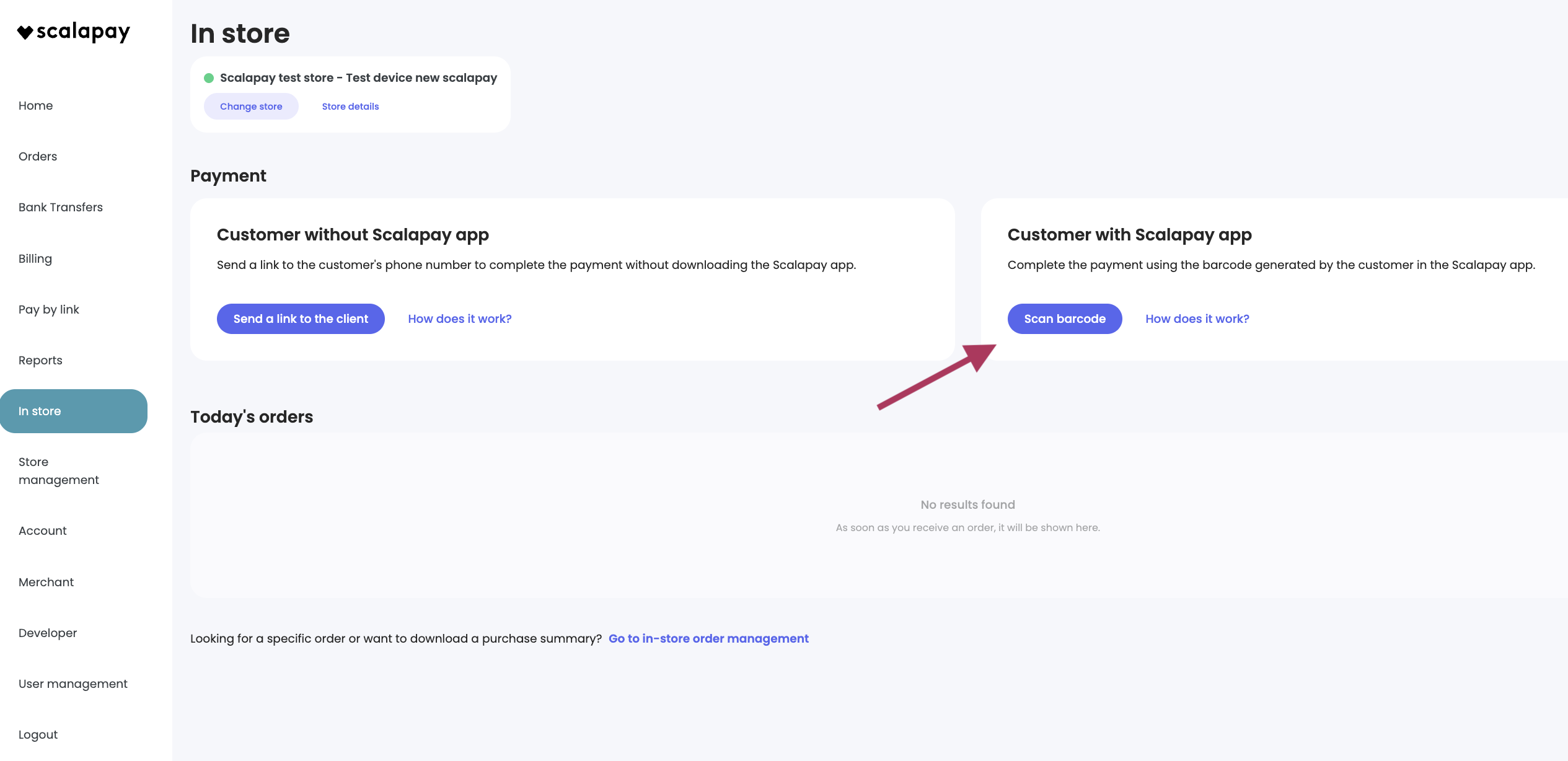Click Logout in the sidebar
The image size is (1568, 761).
pyautogui.click(x=38, y=735)
